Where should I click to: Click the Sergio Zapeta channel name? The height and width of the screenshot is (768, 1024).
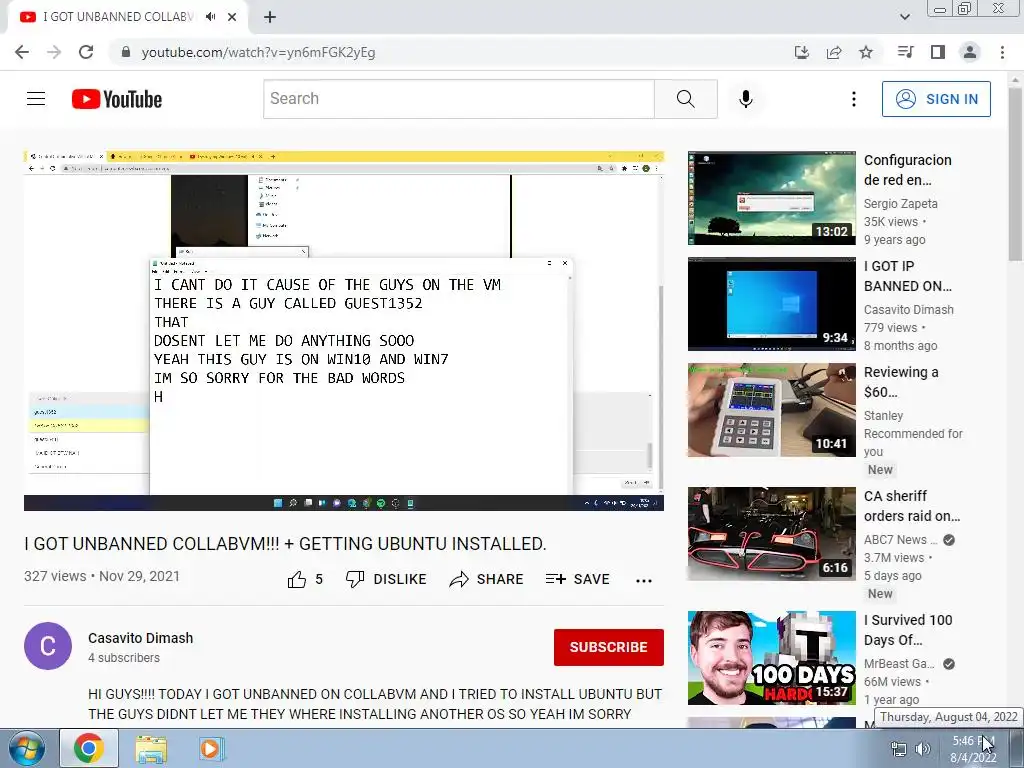[901, 204]
